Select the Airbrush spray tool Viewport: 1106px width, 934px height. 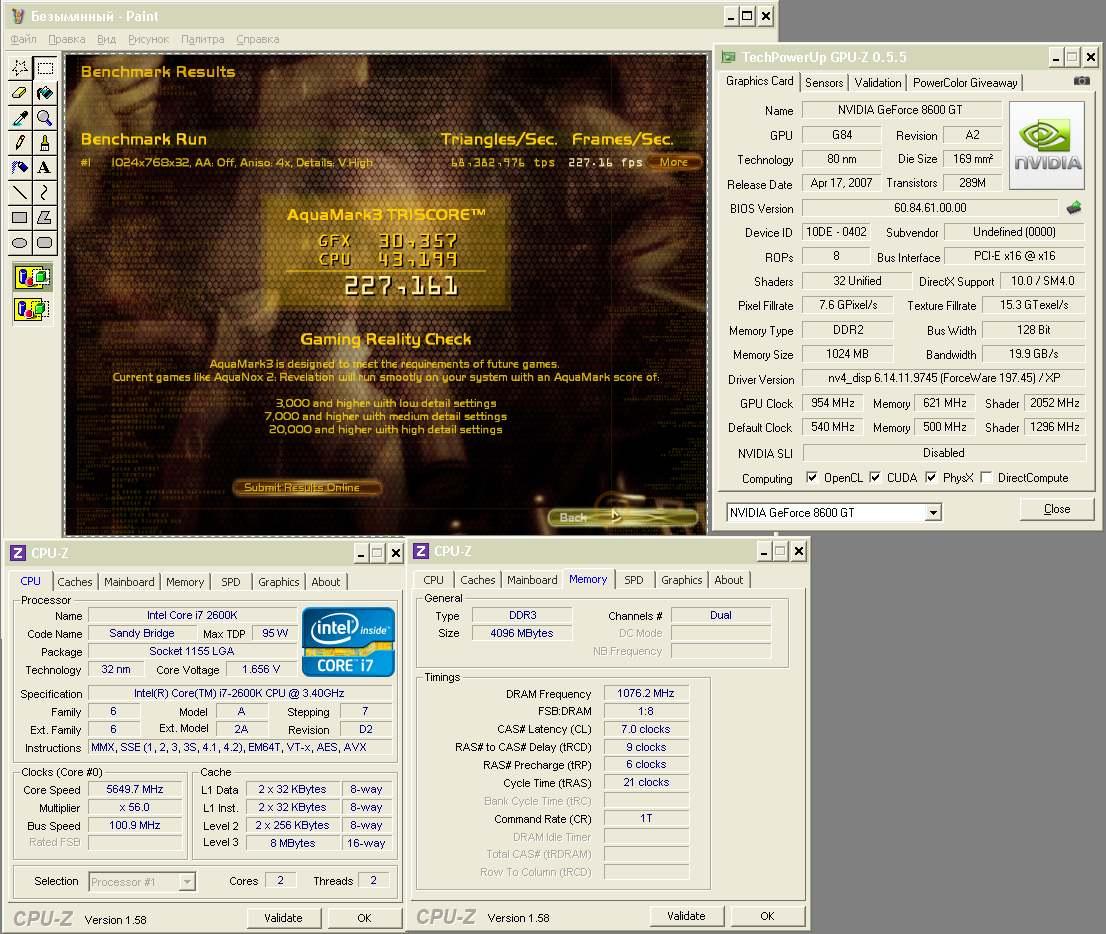click(20, 167)
